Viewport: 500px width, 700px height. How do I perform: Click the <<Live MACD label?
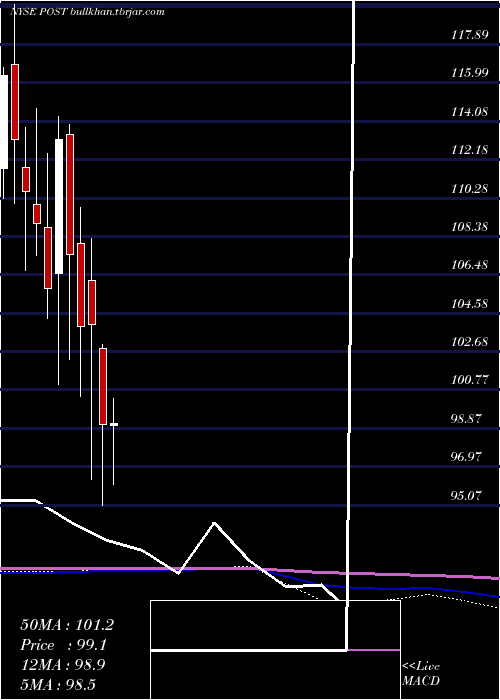421,673
